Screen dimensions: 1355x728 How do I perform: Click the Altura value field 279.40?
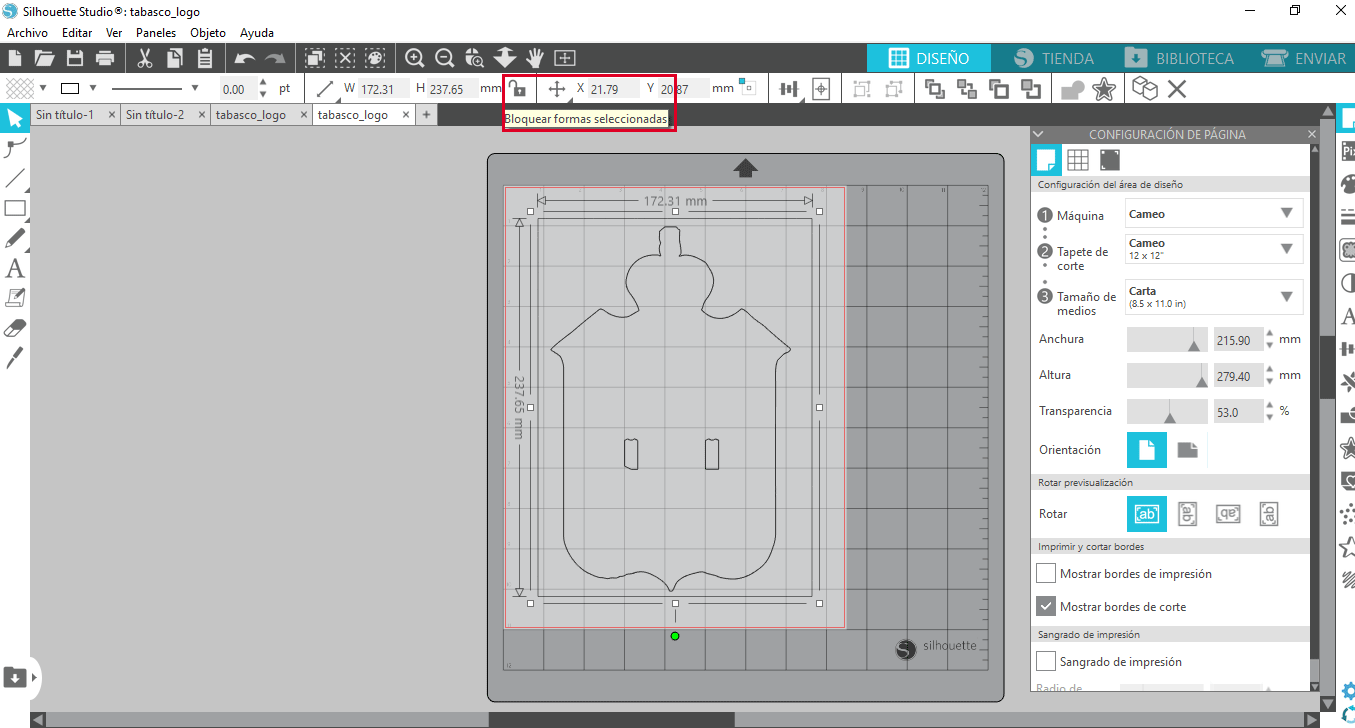click(x=1237, y=376)
